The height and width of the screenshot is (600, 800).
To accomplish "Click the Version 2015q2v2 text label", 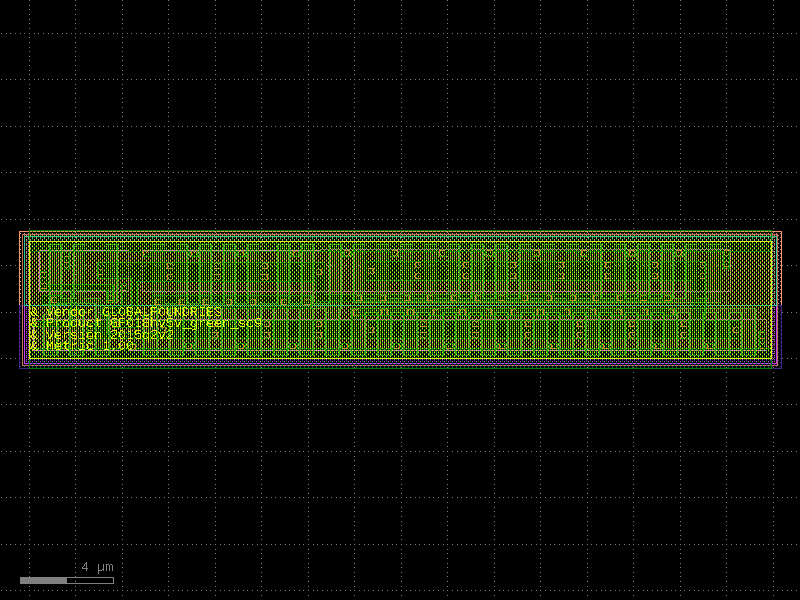I will click(x=101, y=335).
